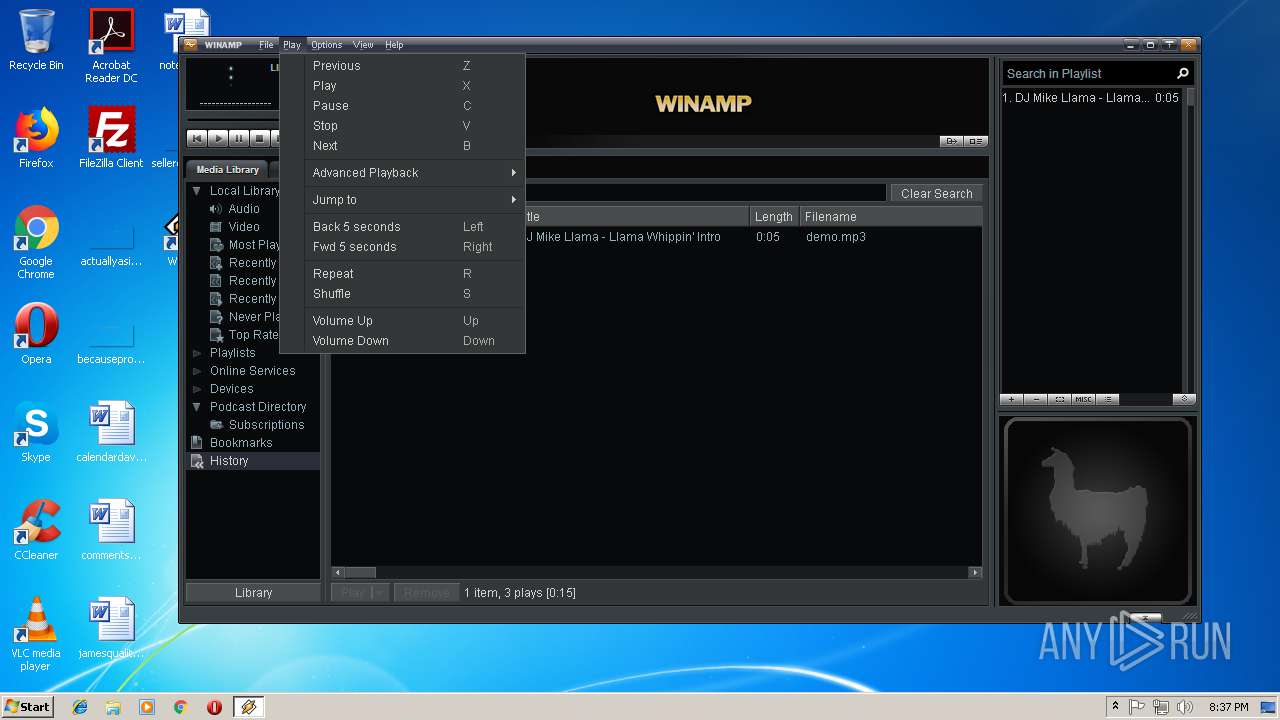Toggle Winamp always-on-top title bar button
This screenshot has width=1280, height=720.
(1168, 45)
